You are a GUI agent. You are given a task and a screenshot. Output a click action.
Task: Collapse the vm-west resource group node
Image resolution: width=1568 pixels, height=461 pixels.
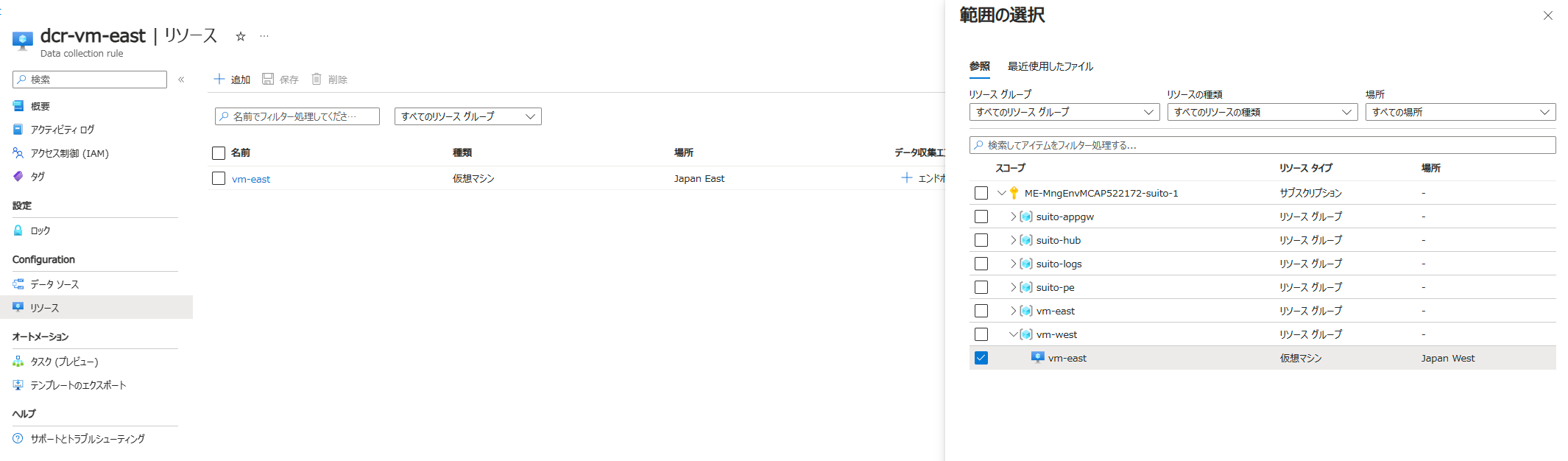1013,334
